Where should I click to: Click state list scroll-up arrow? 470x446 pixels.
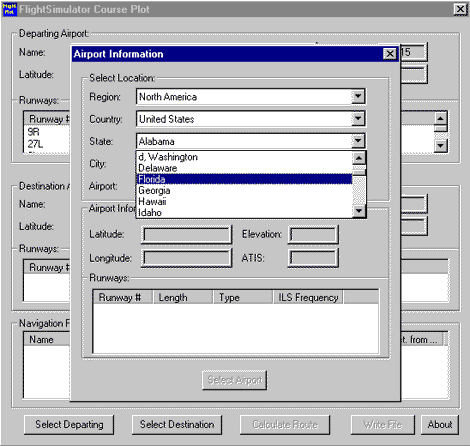coord(359,158)
